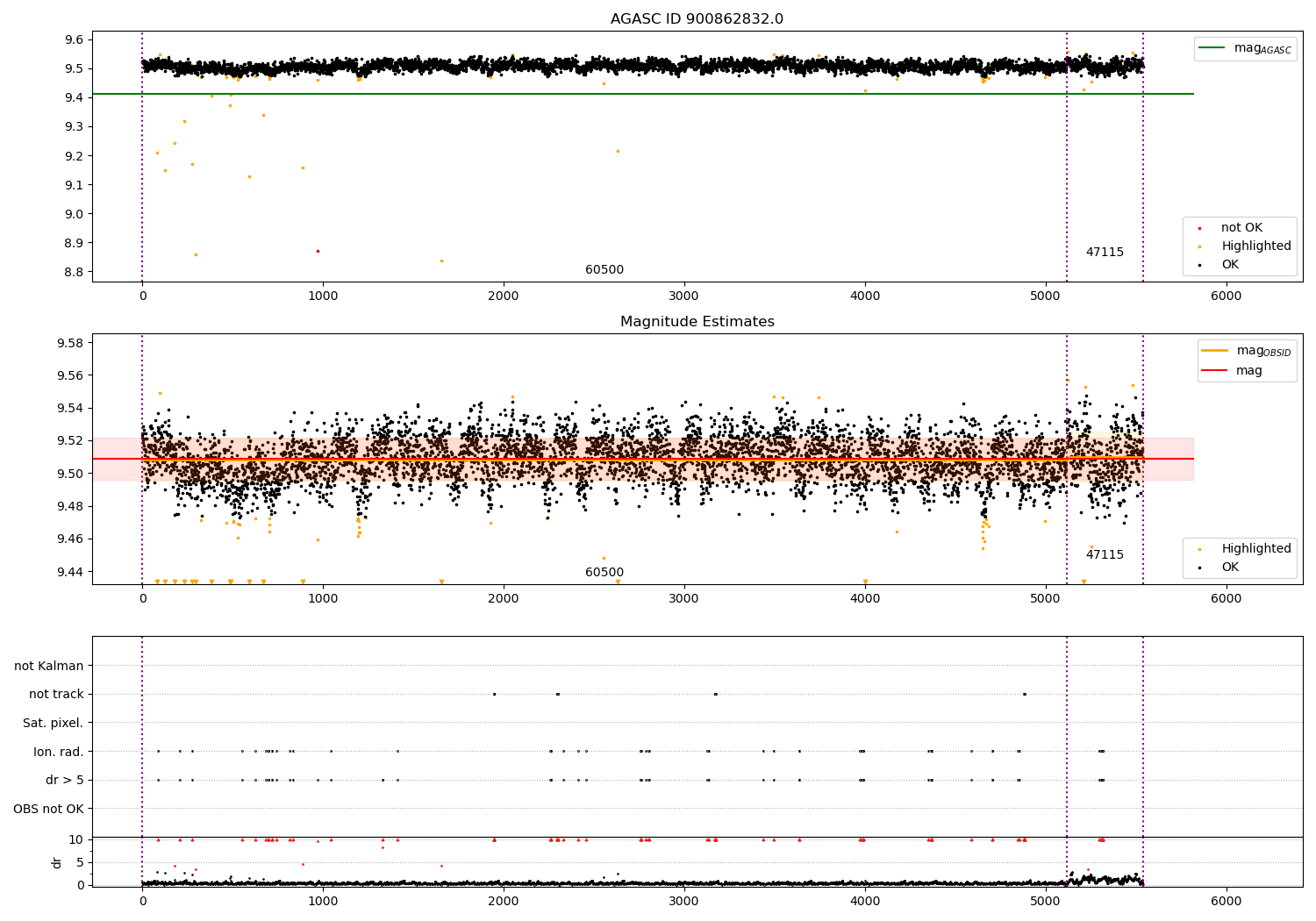Click the 'AGASC ID 900862832.0' plot title
Viewport: 1316px width, 921px height.
(x=697, y=19)
